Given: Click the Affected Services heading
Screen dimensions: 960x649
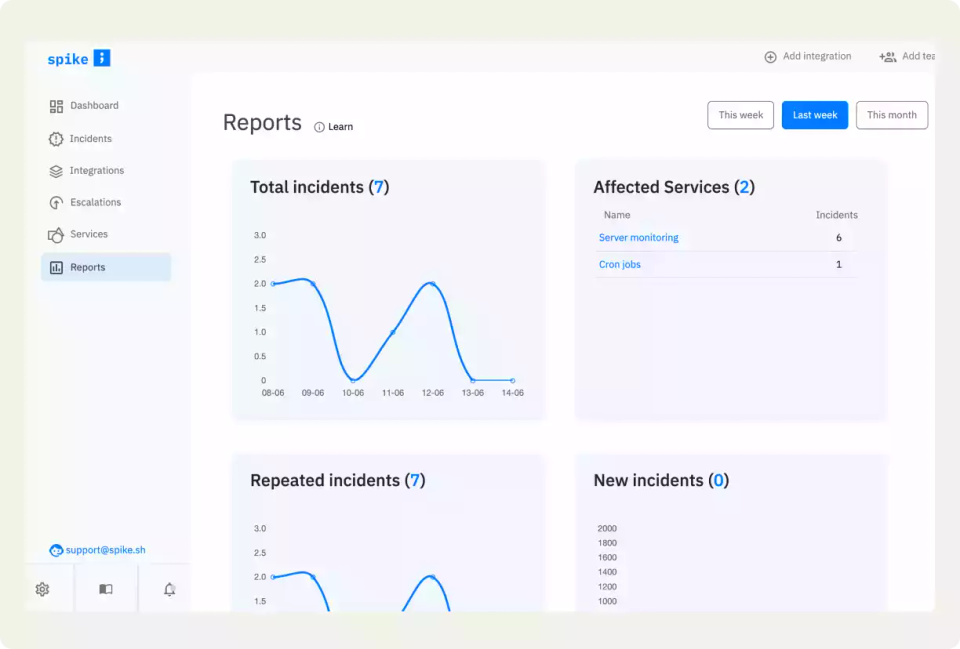Looking at the screenshot, I should click(x=674, y=187).
